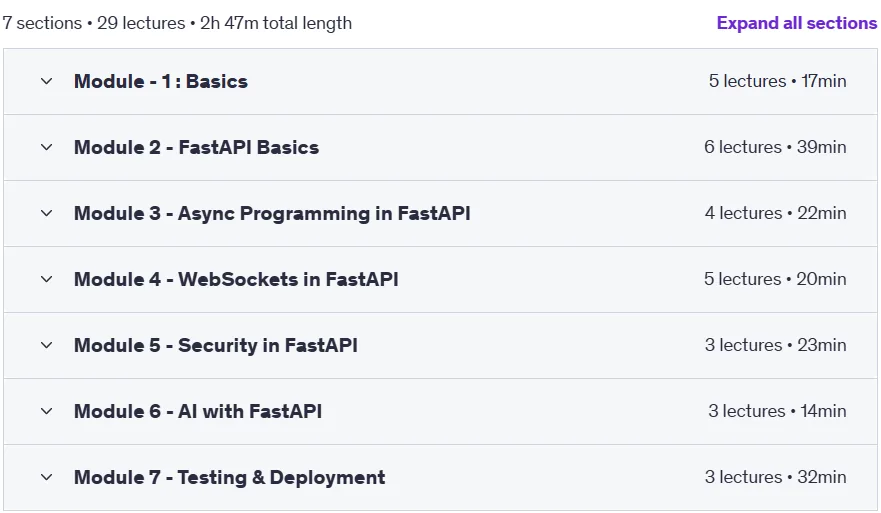881x513 pixels.
Task: Expand the Module 6 AI with FastAPI chevron
Action: (47, 411)
